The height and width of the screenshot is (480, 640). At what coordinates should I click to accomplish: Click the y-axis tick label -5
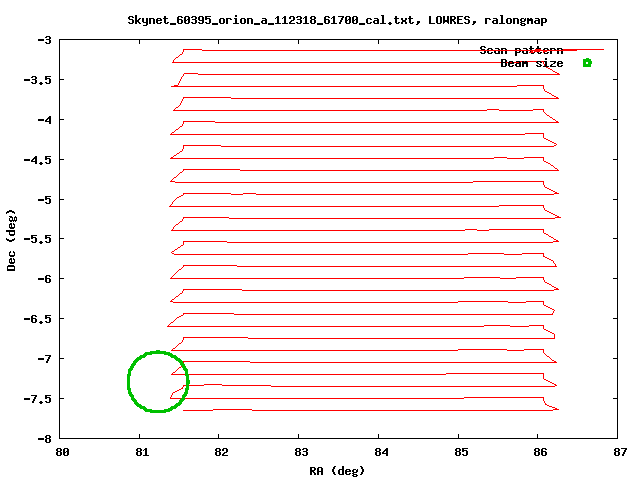coord(44,200)
